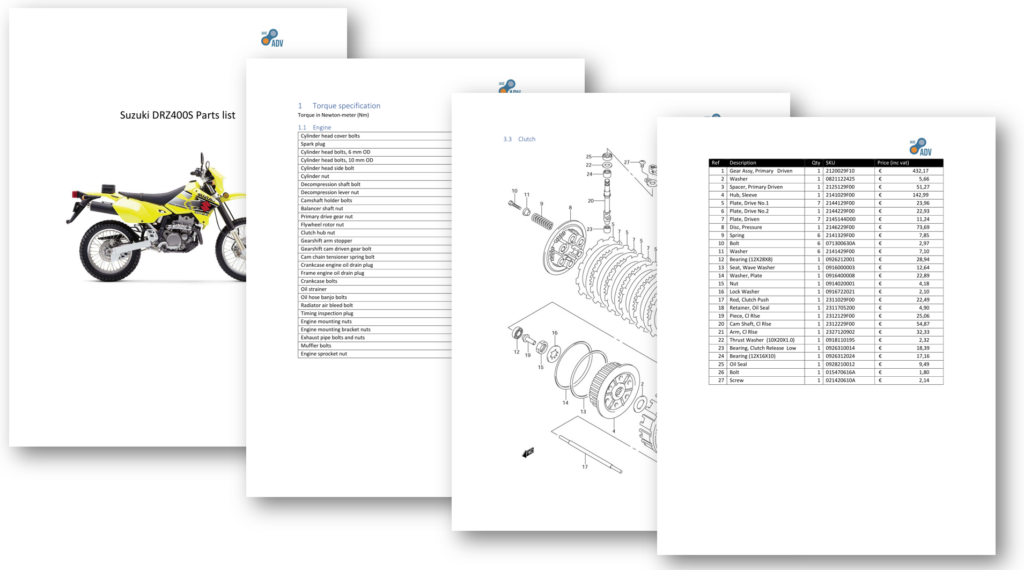Image resolution: width=1024 pixels, height=570 pixels.
Task: Select the 'Balancer shaft nut' row
Action: coord(375,208)
